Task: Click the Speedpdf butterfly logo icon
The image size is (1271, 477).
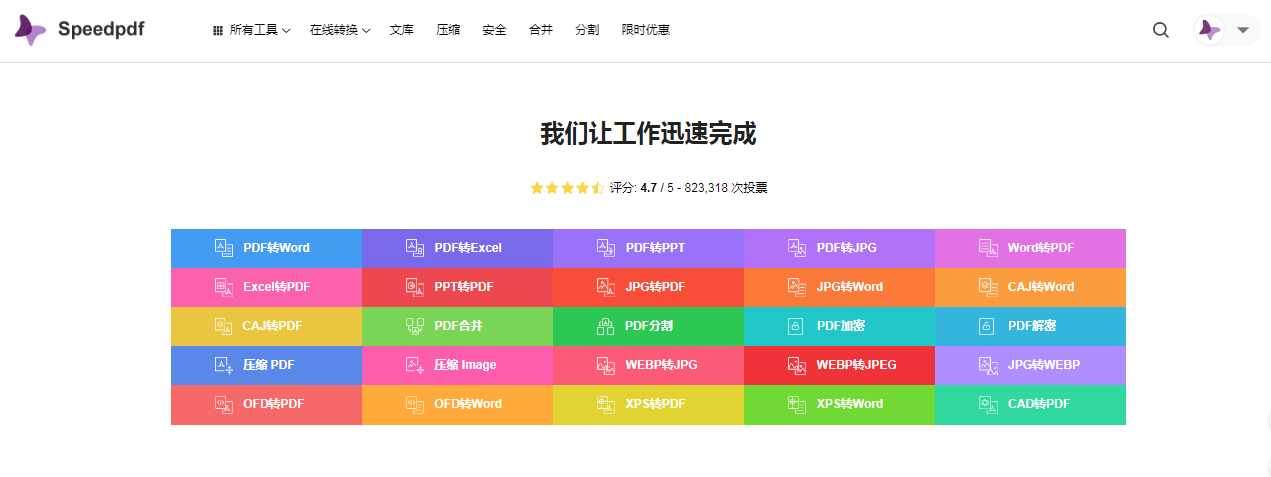Action: click(30, 30)
